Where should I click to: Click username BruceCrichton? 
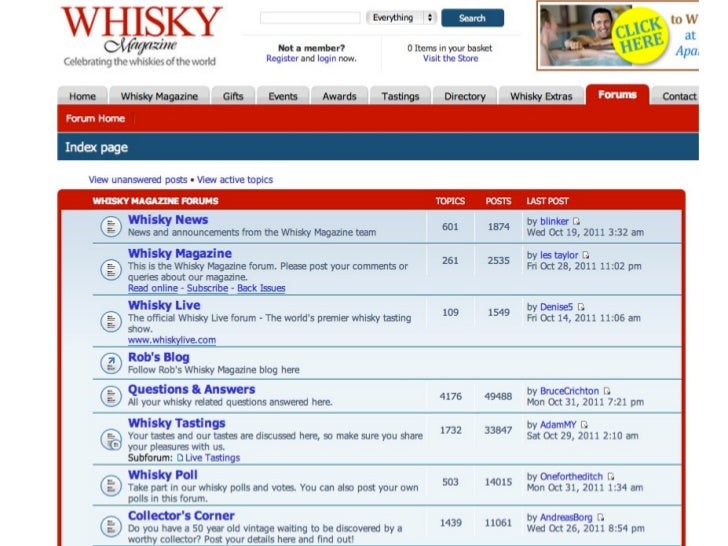[570, 391]
